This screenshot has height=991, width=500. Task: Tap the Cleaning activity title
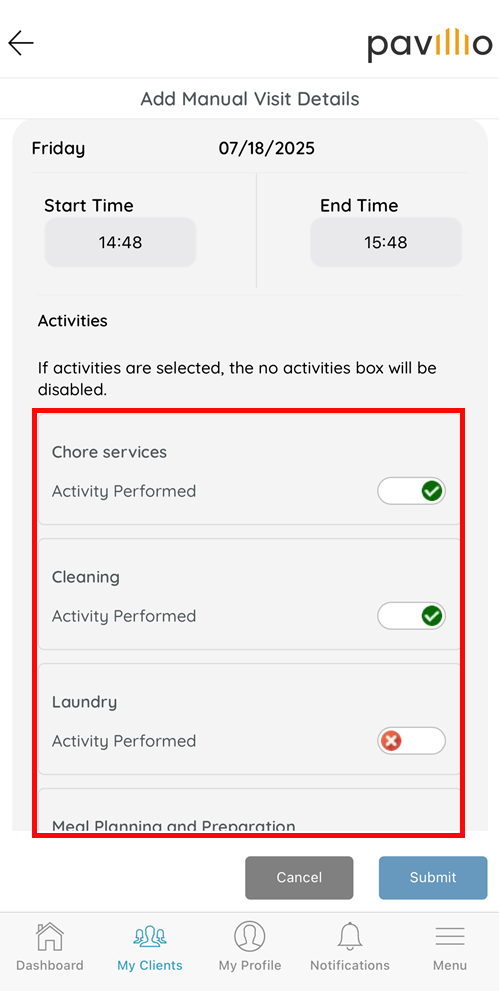[x=85, y=577]
